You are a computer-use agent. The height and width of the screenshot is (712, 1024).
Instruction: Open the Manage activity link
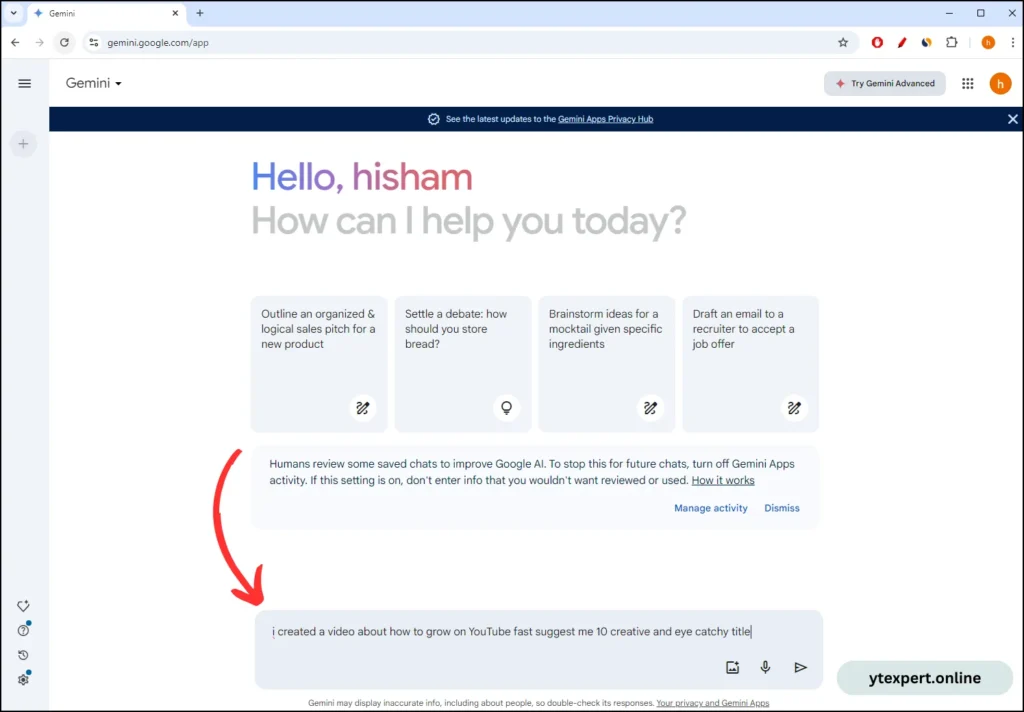(x=710, y=508)
